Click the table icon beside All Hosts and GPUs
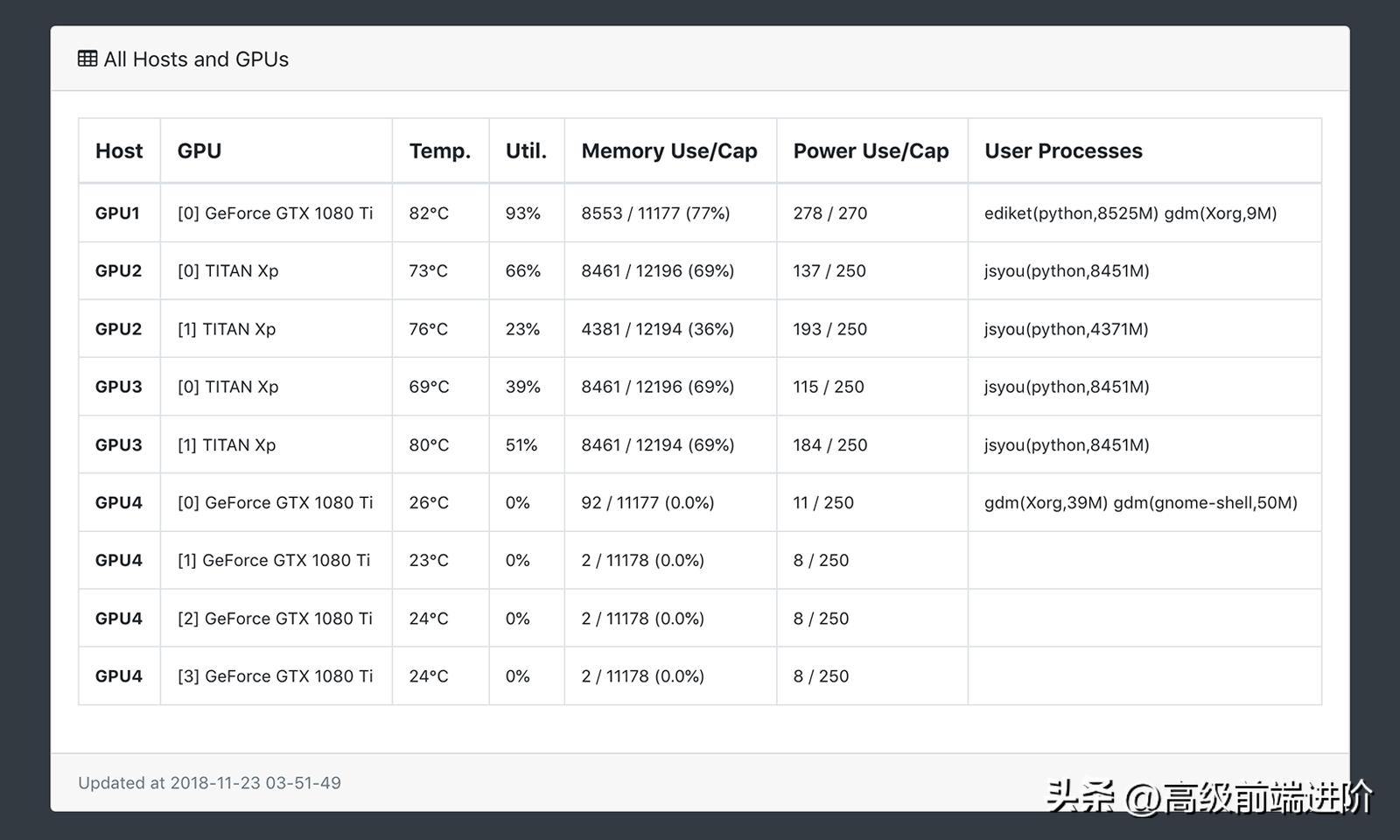Screen dimensions: 1400x840 click(87, 59)
